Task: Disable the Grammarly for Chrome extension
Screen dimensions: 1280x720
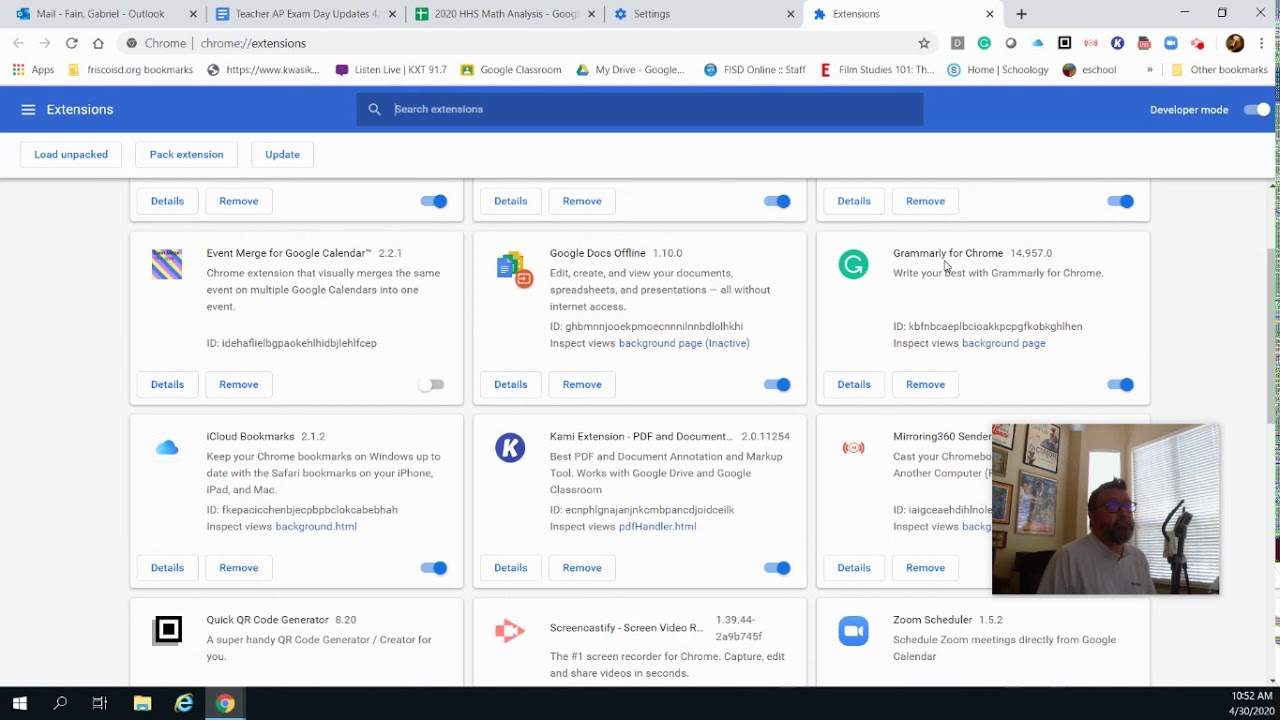Action: [x=1121, y=384]
